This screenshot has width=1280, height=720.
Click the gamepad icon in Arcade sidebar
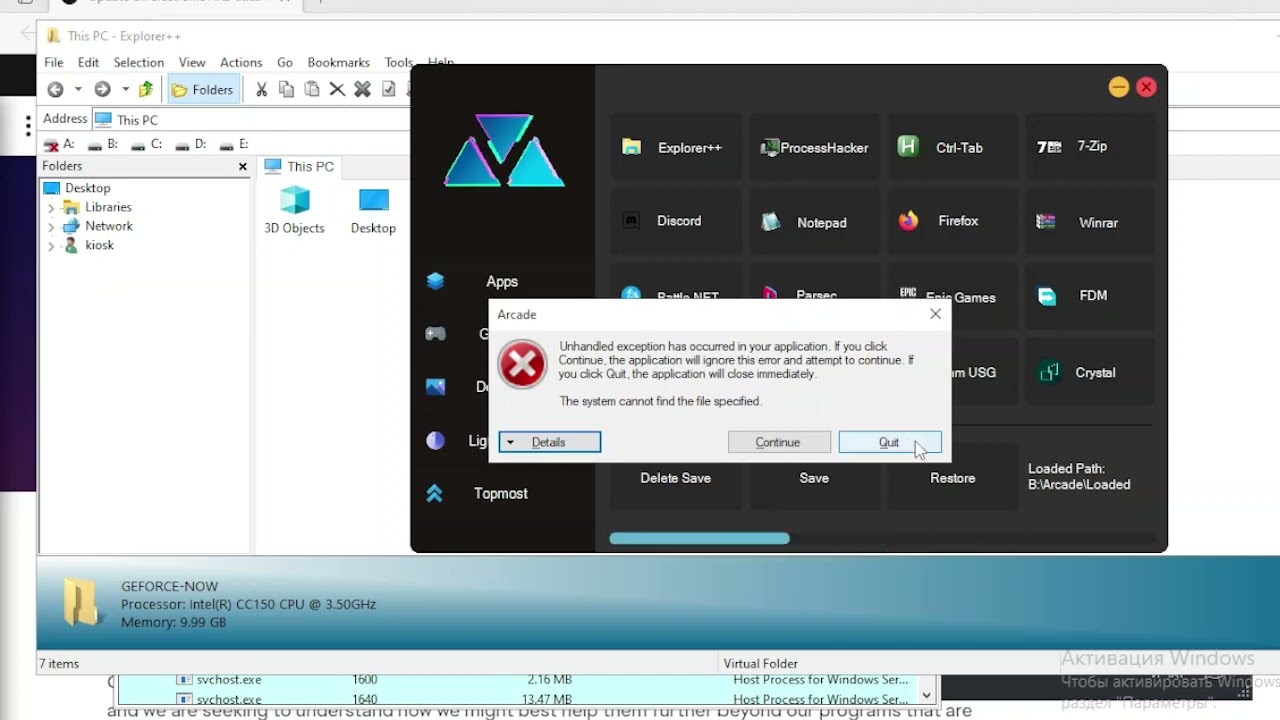pos(436,334)
